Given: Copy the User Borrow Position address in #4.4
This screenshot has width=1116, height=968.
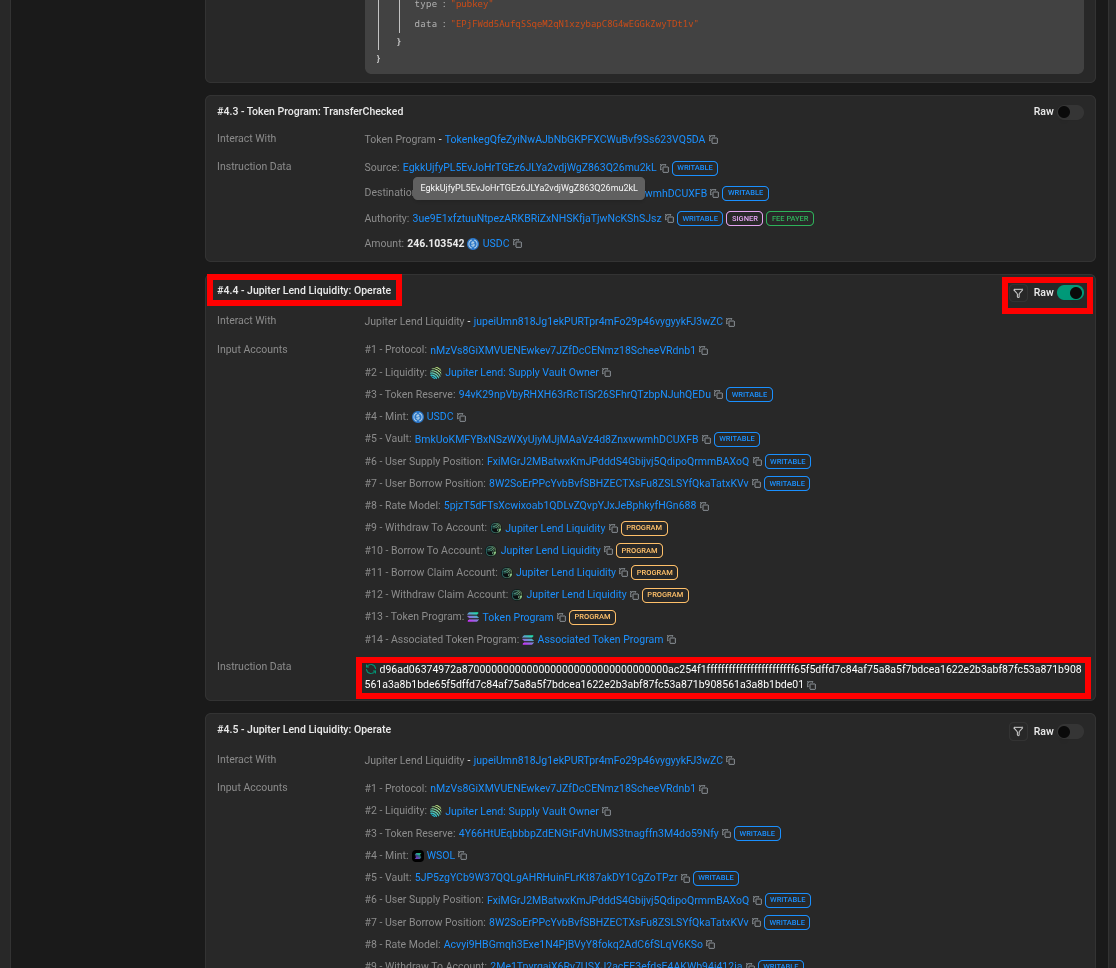Looking at the screenshot, I should click(756, 483).
